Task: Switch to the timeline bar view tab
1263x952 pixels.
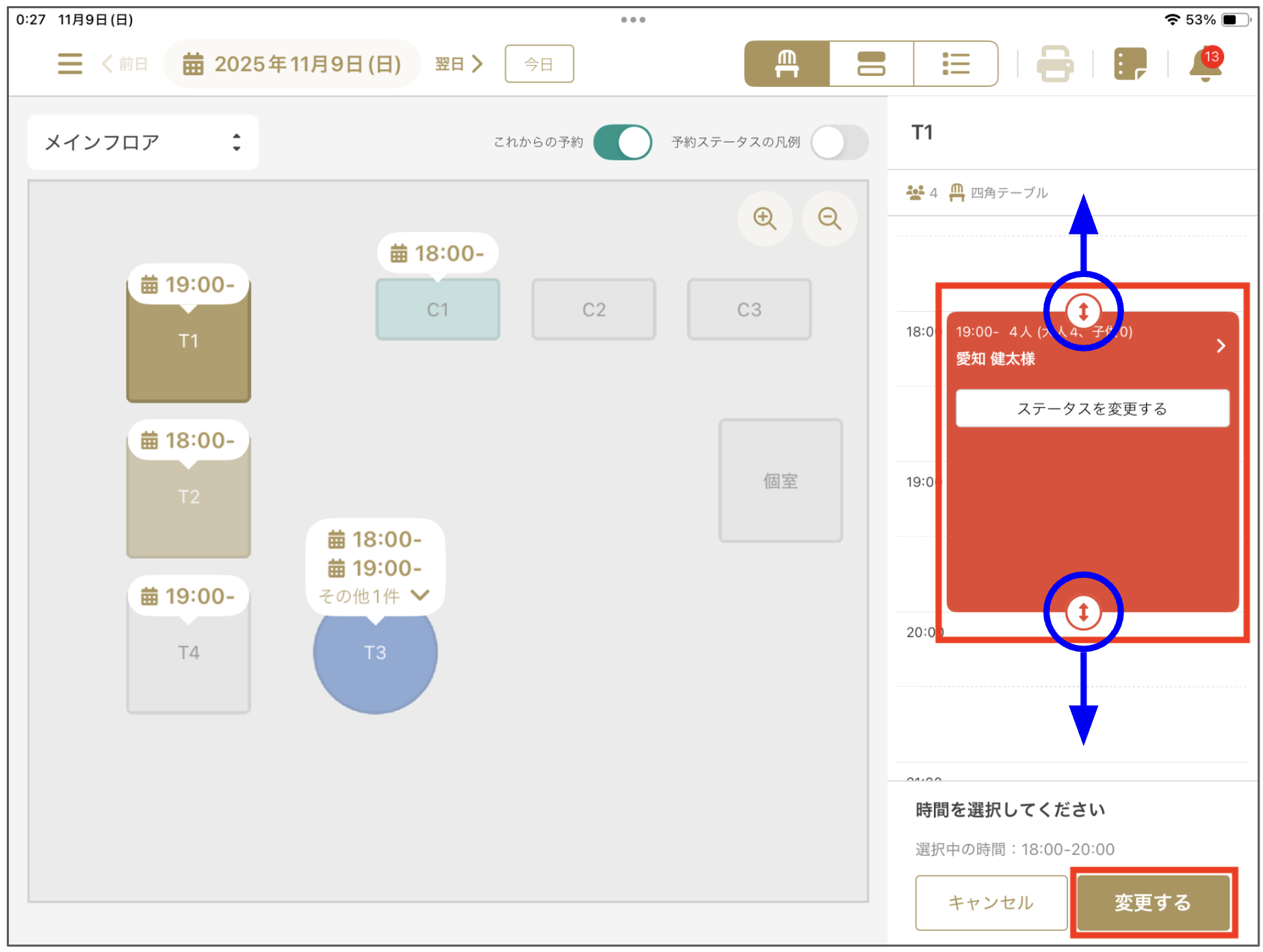Action: pyautogui.click(x=871, y=64)
